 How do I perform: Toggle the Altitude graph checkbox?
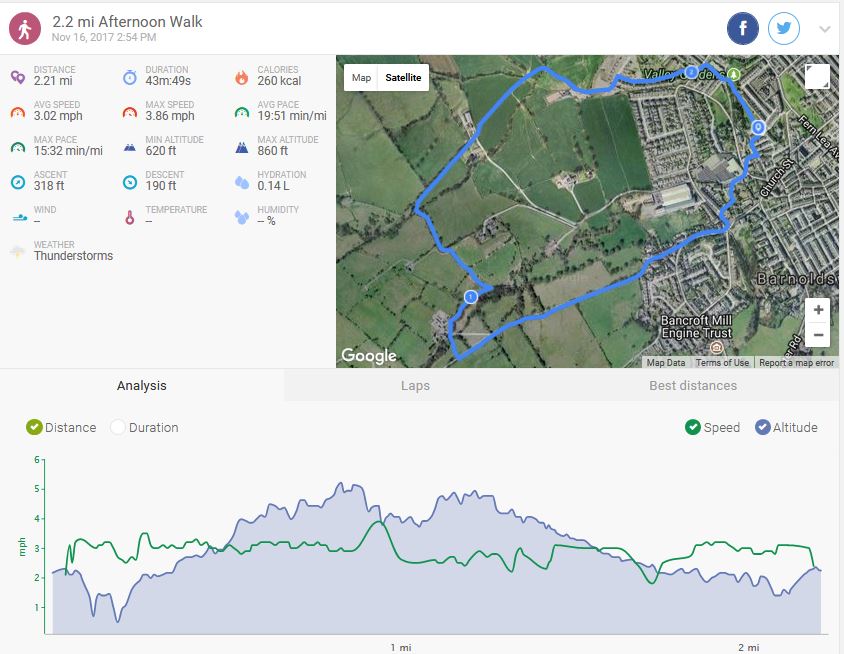coord(762,427)
